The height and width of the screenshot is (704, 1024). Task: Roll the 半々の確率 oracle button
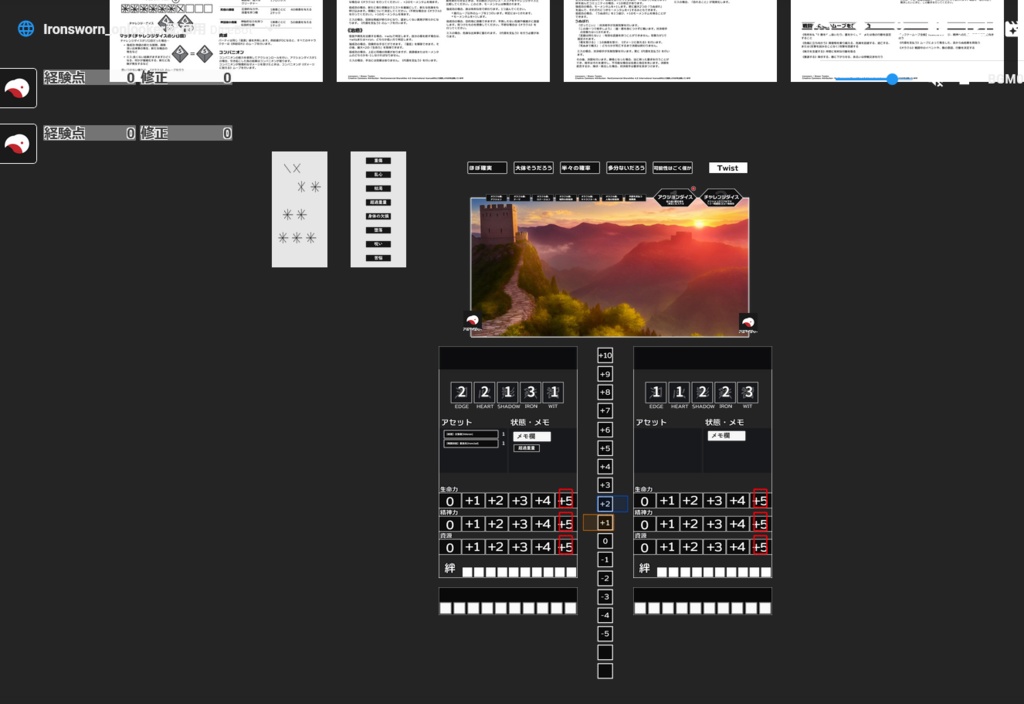(578, 168)
